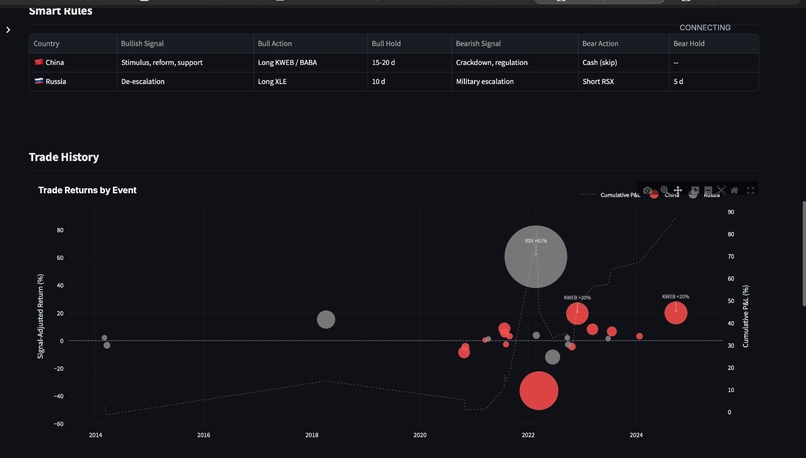This screenshot has height=458, width=806.
Task: Click the Zoom out modebar icon
Action: tap(708, 190)
